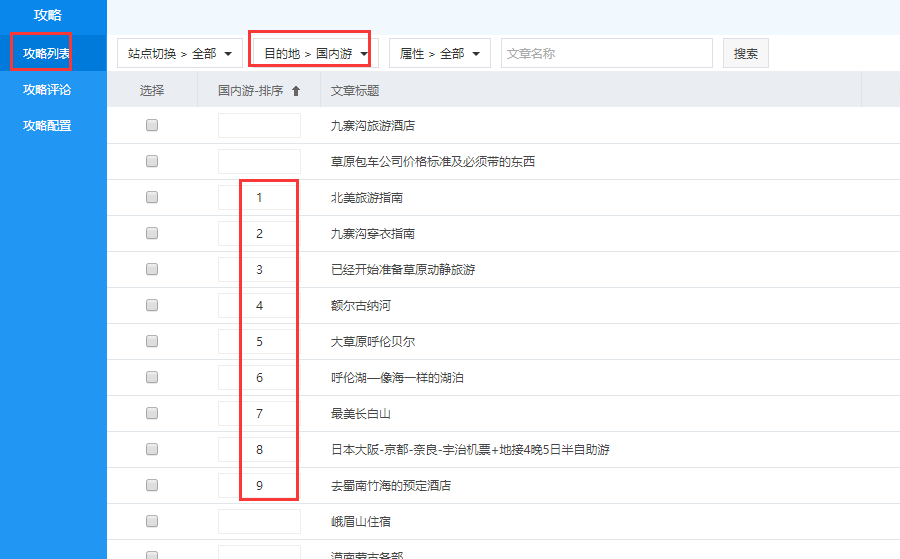Image resolution: width=900 pixels, height=559 pixels.
Task: Open 攻略列表 in the sidebar
Action: [x=47, y=53]
